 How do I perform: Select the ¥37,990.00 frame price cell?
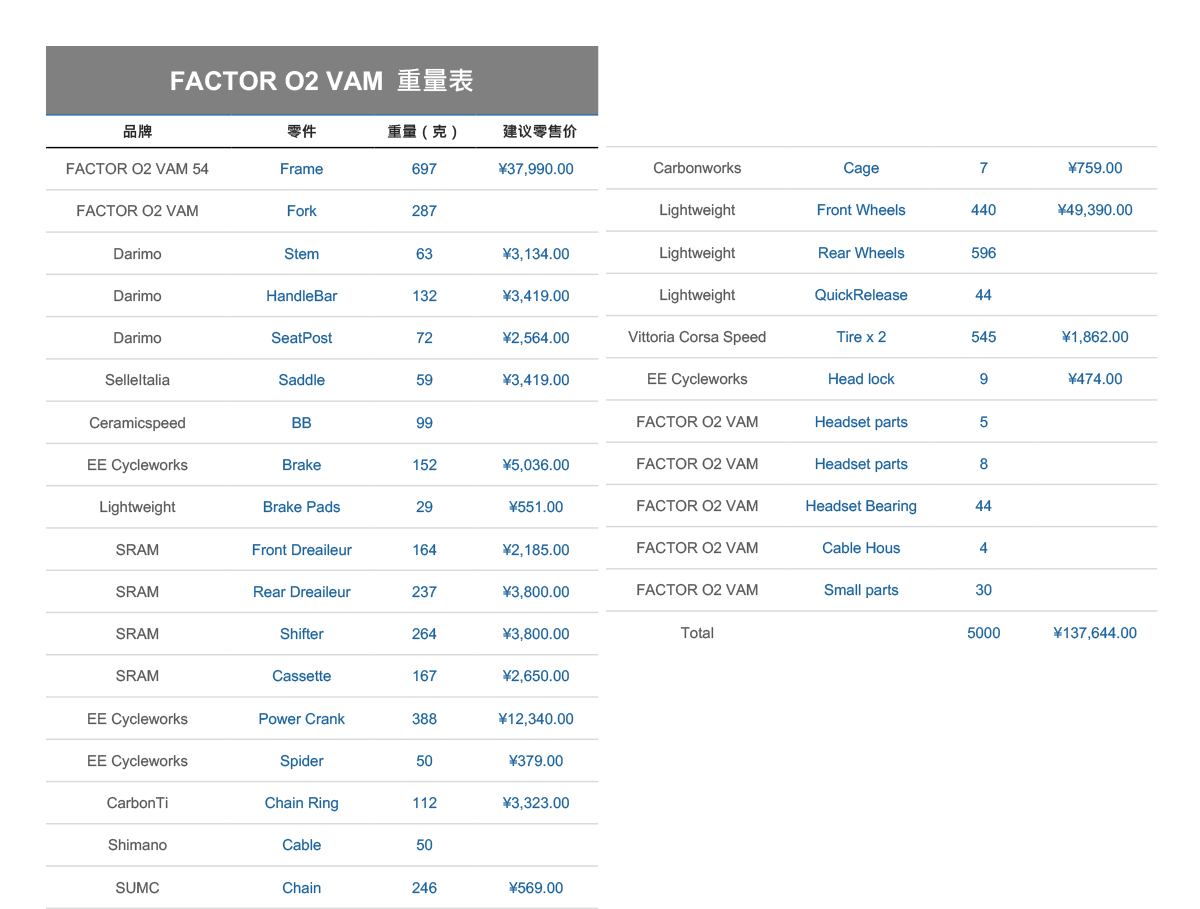(536, 169)
